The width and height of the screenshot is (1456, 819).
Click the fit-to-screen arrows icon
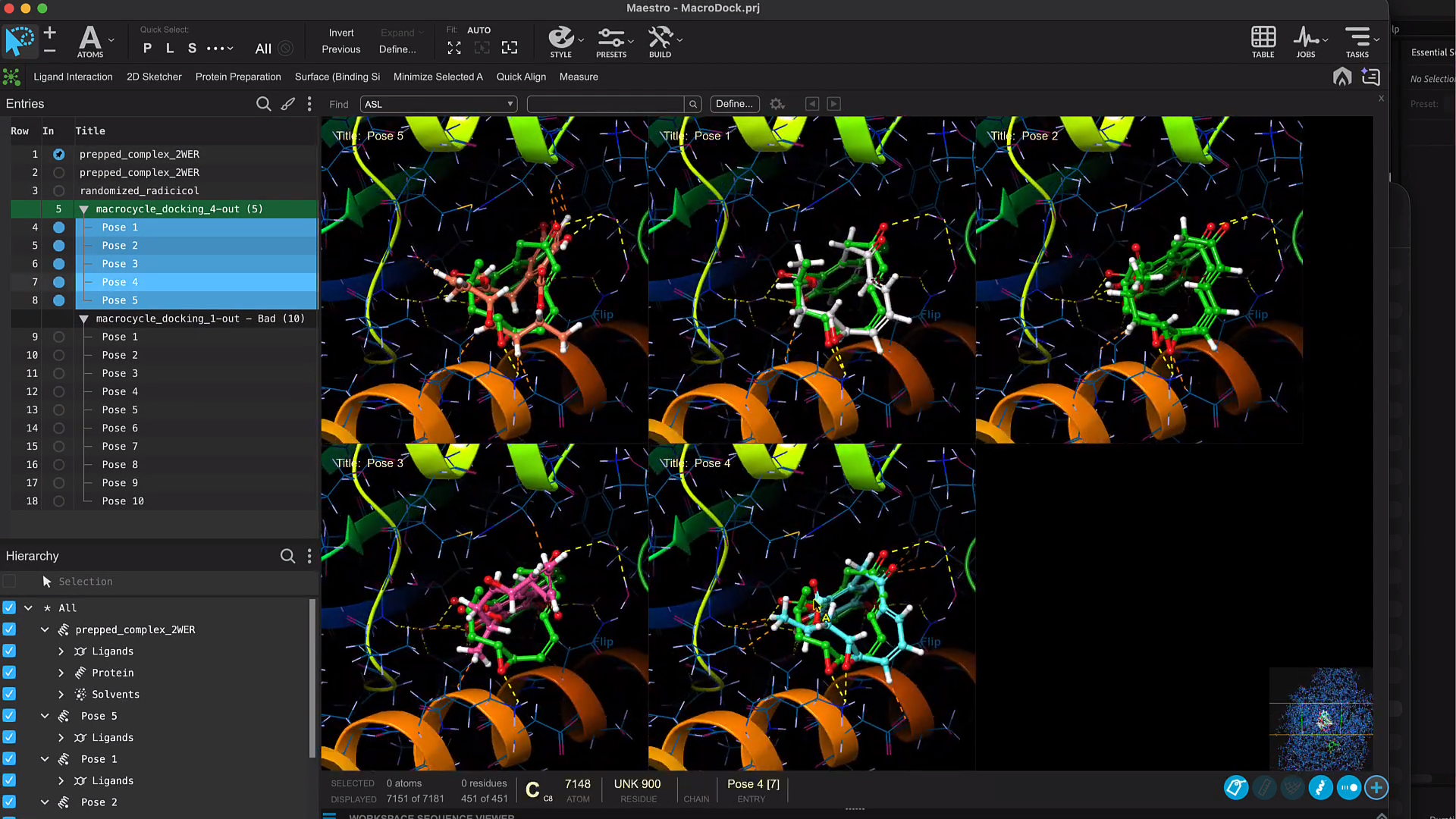tap(454, 48)
